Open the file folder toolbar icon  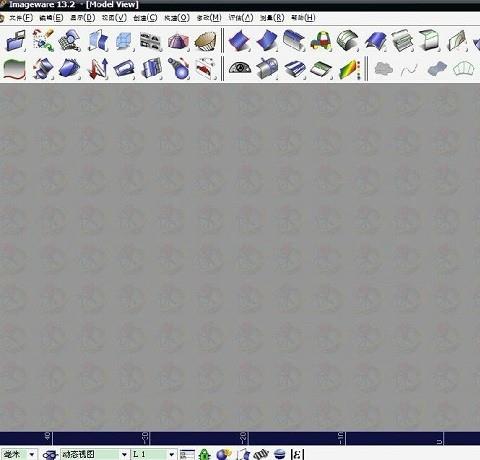[x=15, y=40]
